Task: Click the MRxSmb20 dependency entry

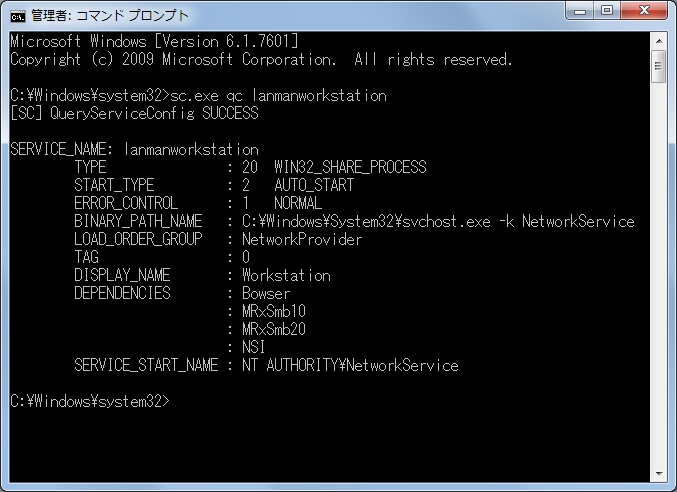Action: [x=274, y=329]
